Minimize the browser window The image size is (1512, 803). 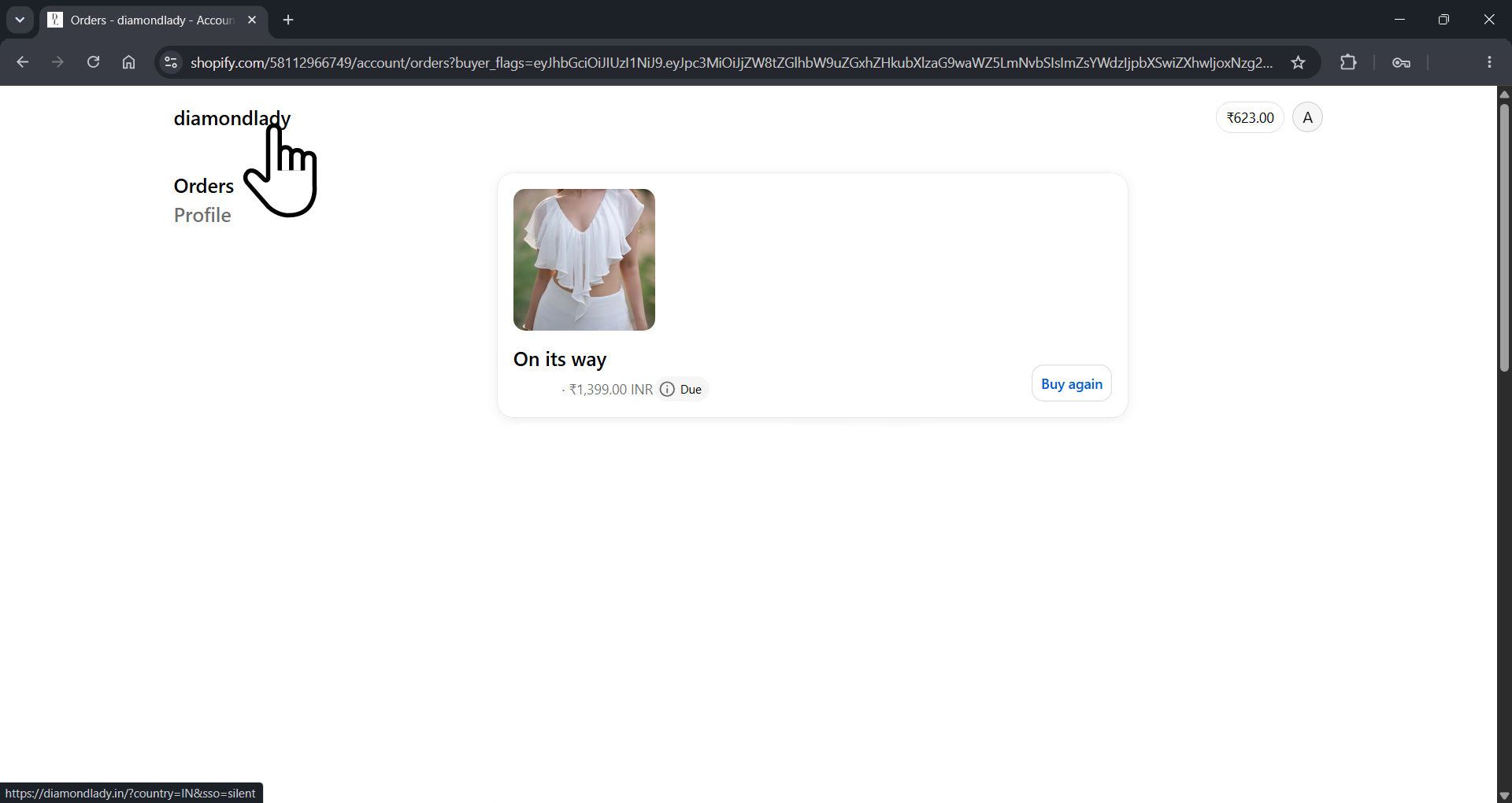[x=1399, y=20]
